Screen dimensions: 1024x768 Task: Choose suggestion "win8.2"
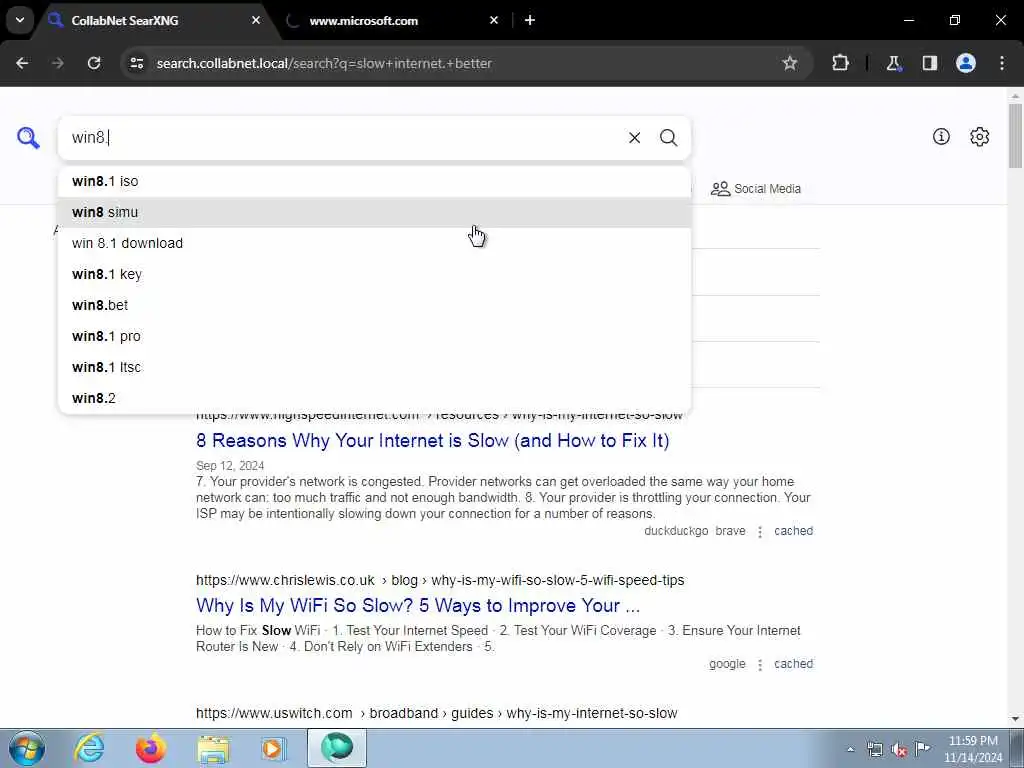coord(374,398)
